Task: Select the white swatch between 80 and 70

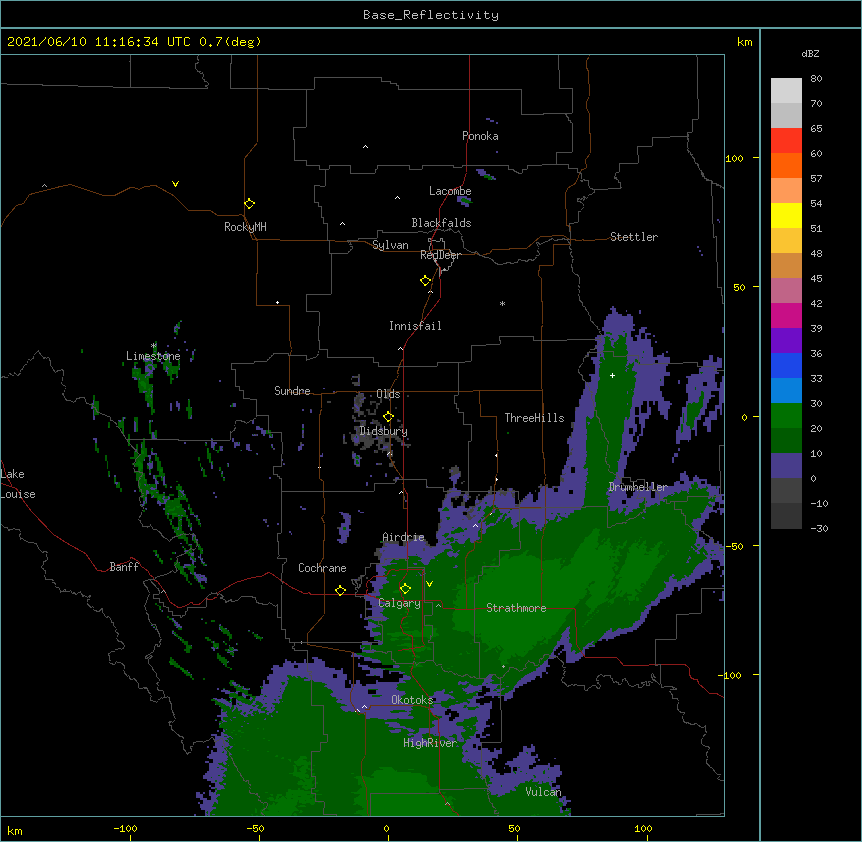Action: pos(786,91)
